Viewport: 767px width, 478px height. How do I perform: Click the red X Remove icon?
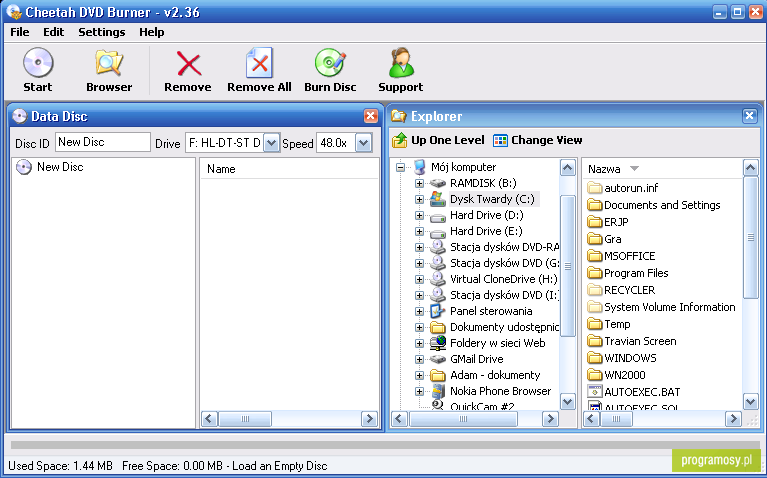[x=188, y=64]
